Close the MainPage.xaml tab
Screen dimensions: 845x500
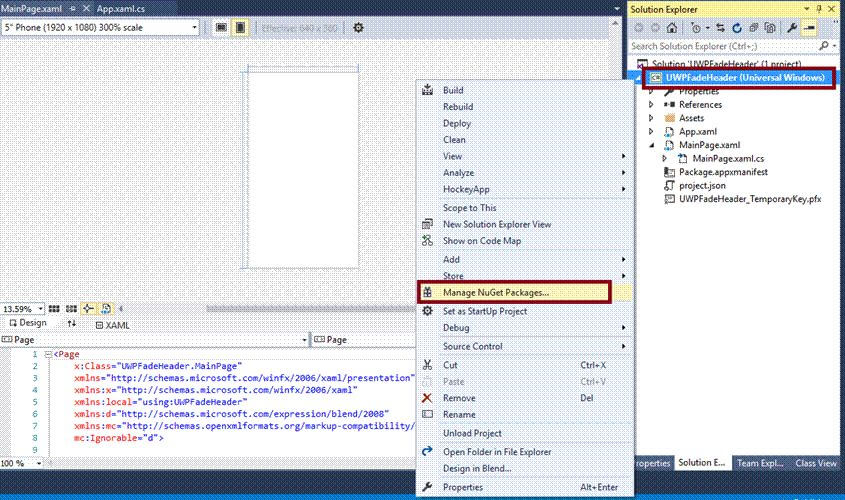(x=86, y=9)
